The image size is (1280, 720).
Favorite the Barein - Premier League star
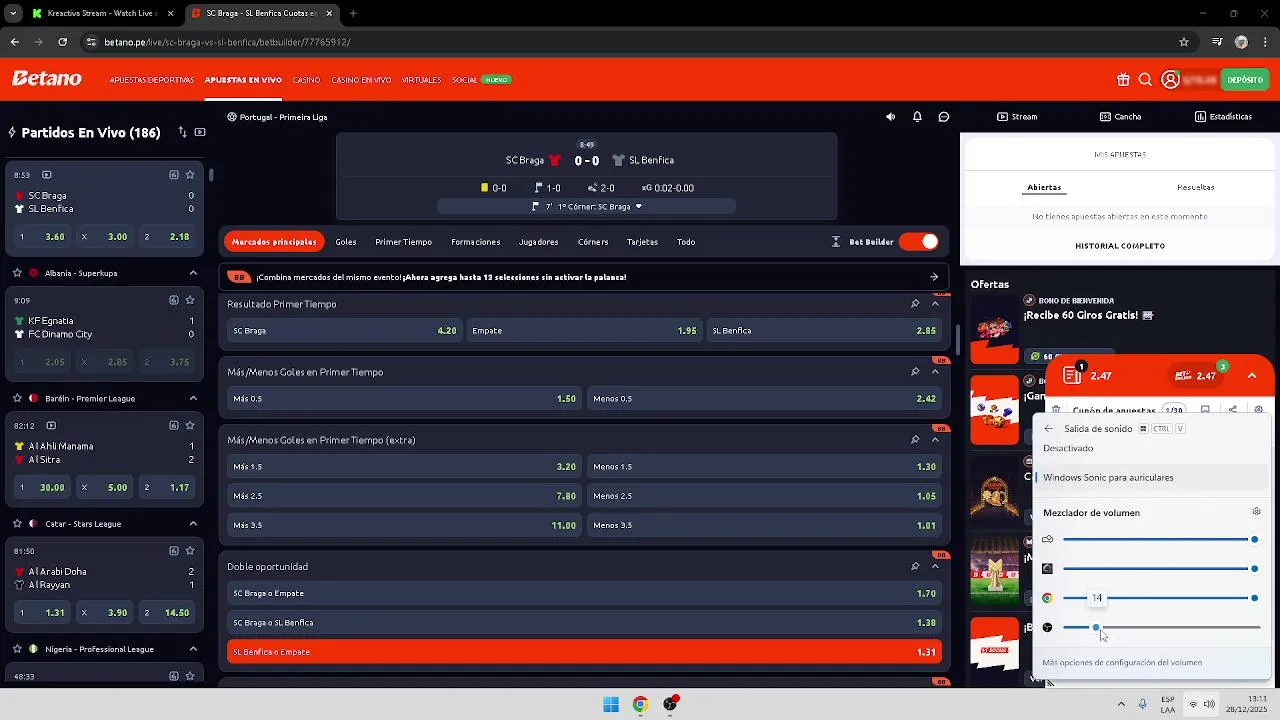pos(17,398)
